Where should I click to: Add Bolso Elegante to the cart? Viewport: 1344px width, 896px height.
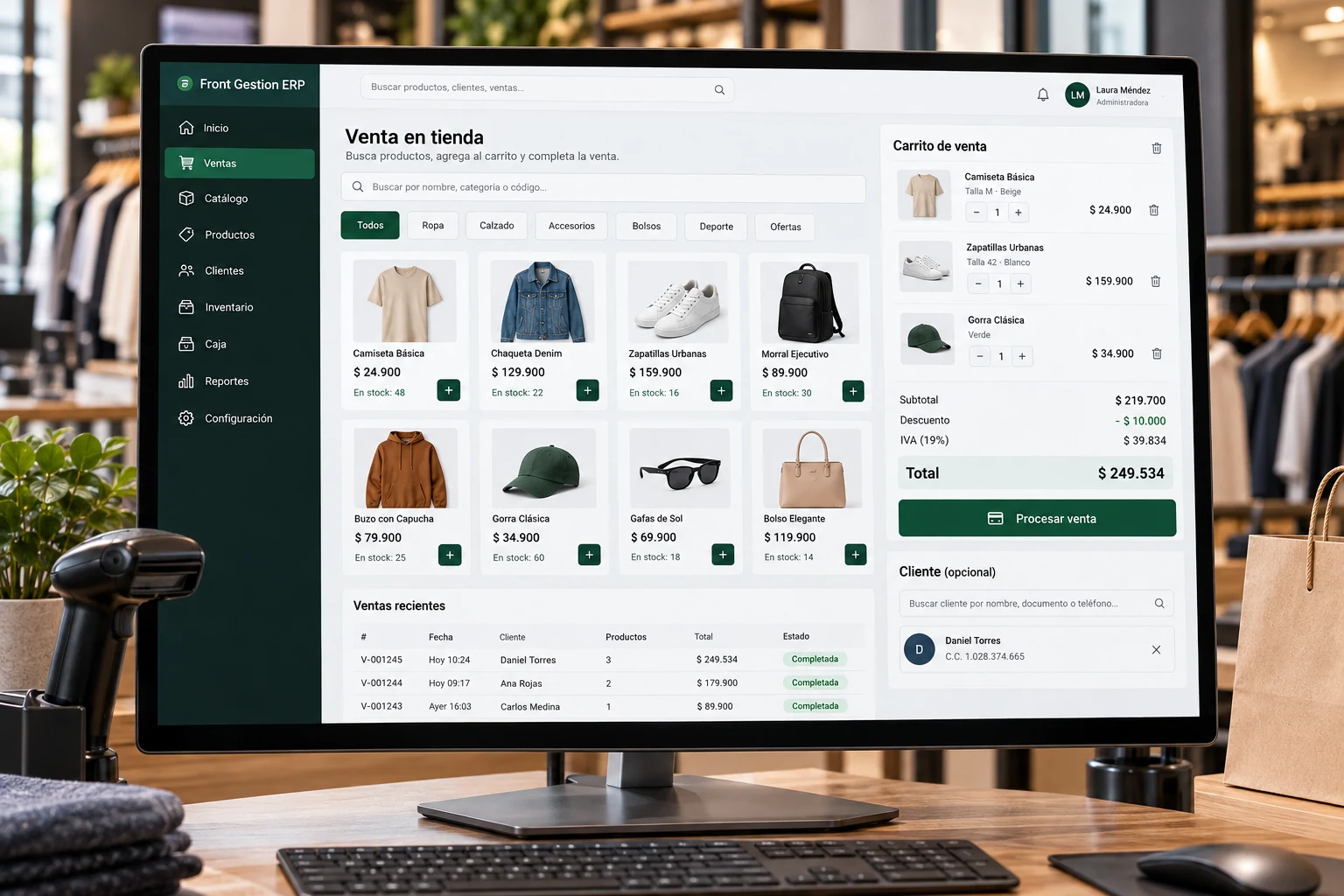coord(856,554)
